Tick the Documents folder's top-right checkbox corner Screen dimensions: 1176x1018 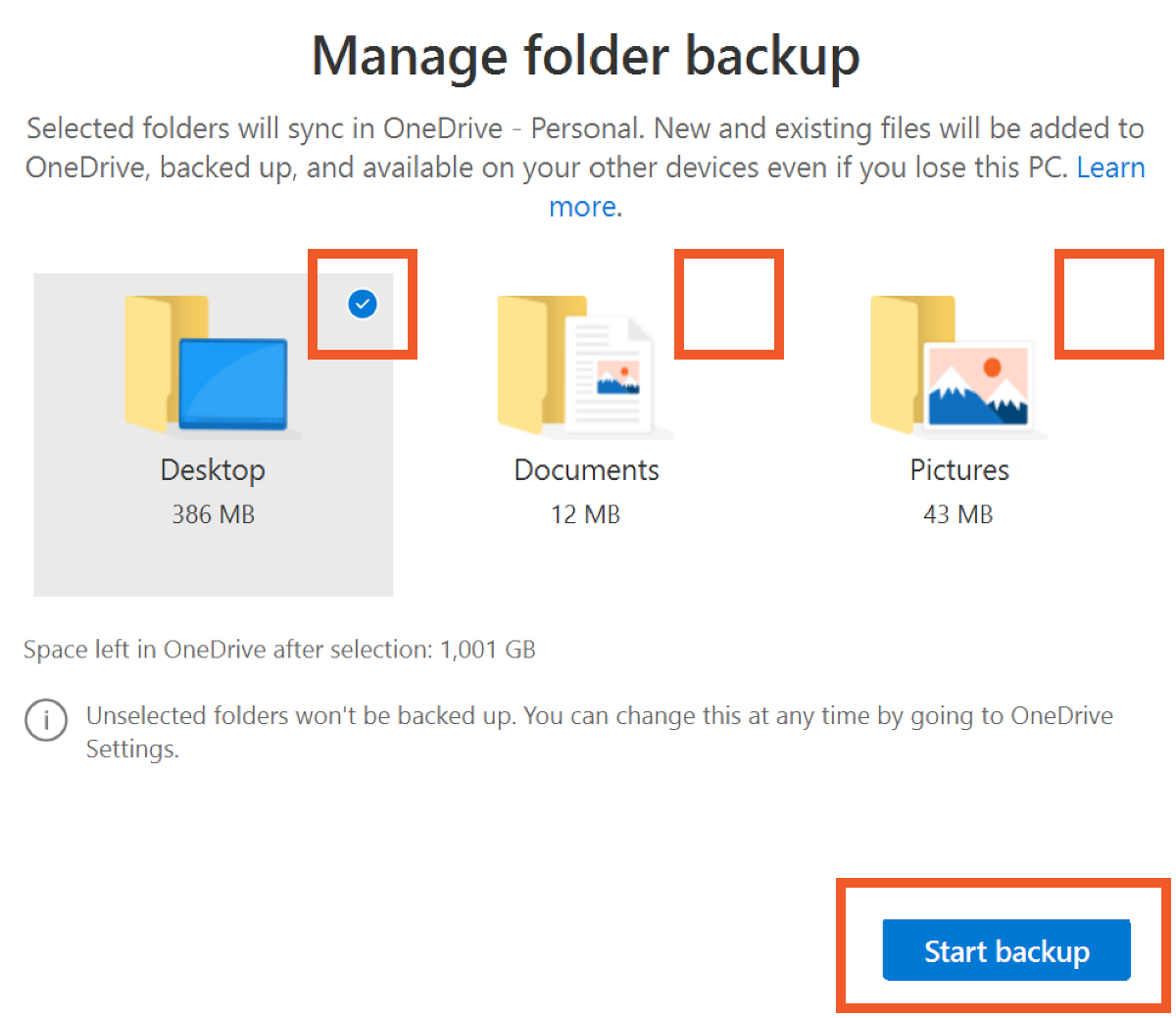click(x=729, y=304)
